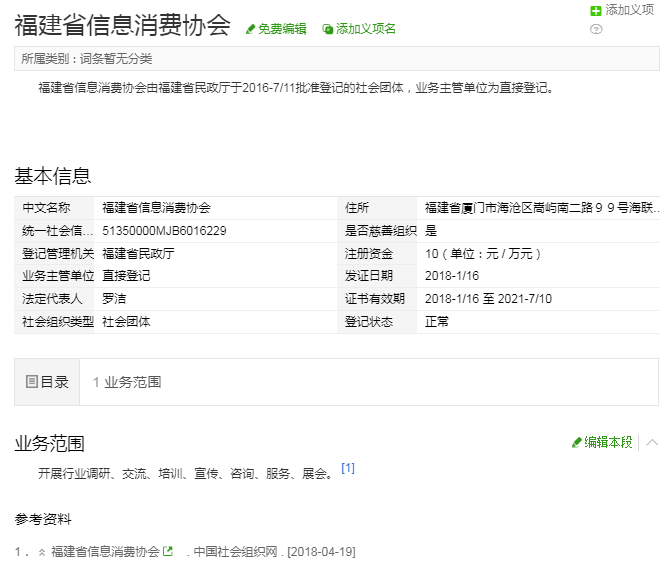The height and width of the screenshot is (568, 664).
Task: Click 添加义项 text at top right
Action: click(630, 10)
